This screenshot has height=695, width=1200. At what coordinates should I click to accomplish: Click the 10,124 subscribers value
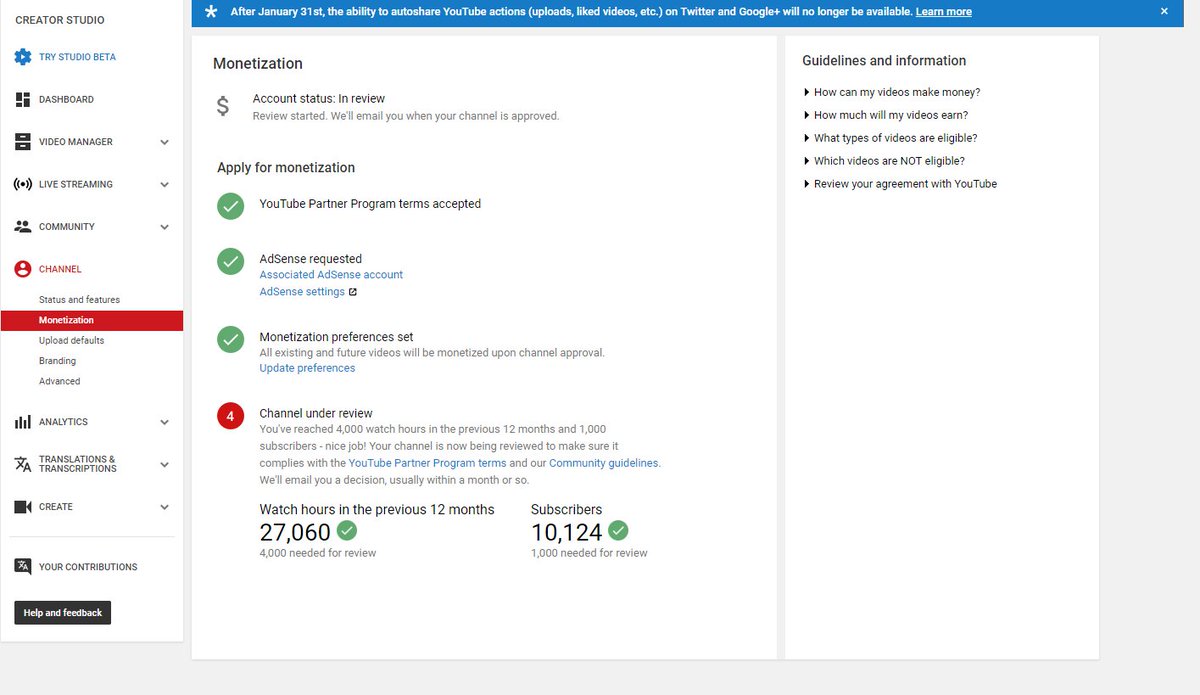pos(566,532)
